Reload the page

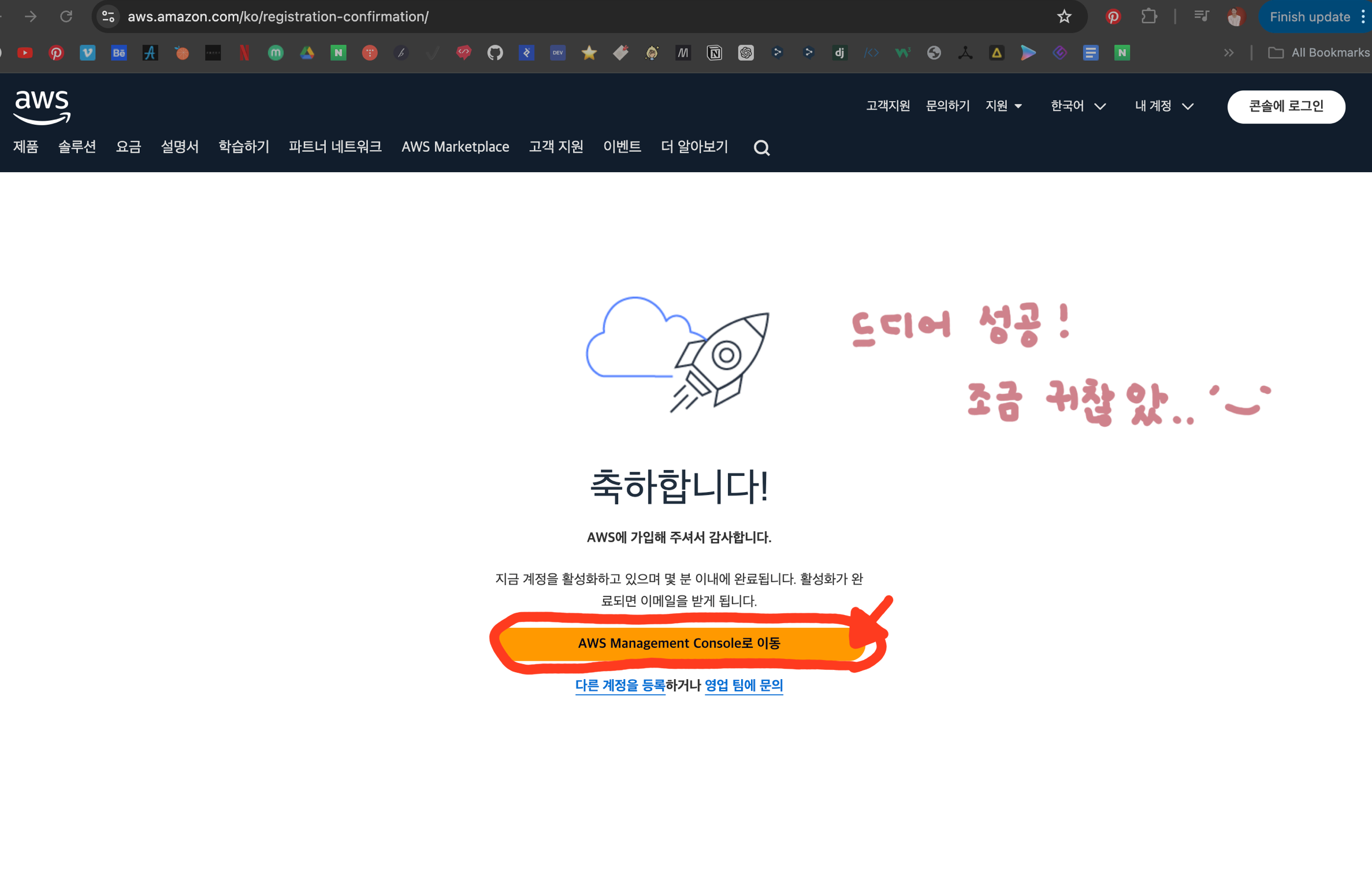(x=66, y=17)
